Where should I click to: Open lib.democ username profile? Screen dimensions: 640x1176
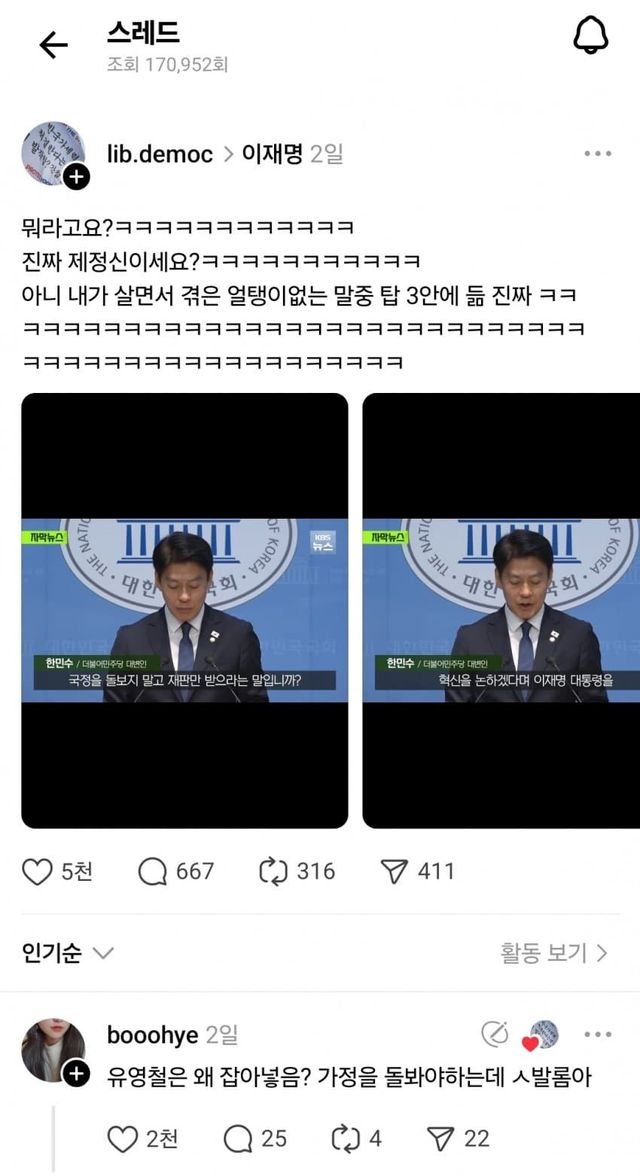(161, 154)
